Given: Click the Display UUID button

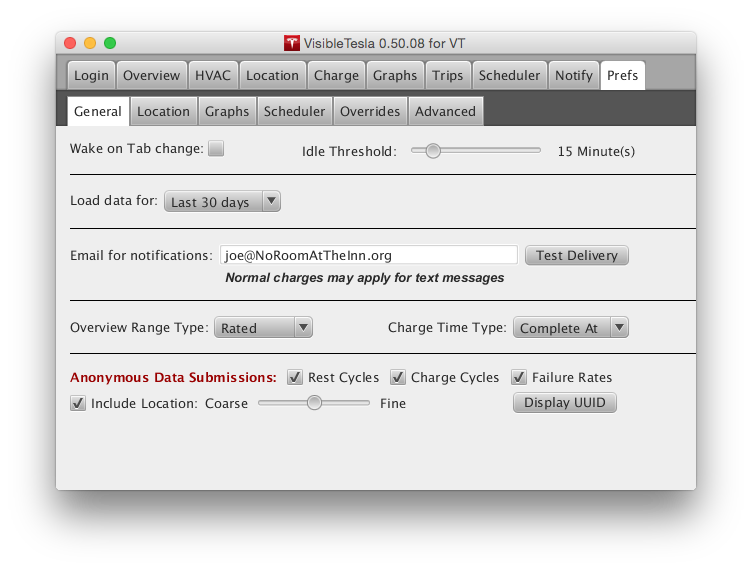Looking at the screenshot, I should pos(564,403).
